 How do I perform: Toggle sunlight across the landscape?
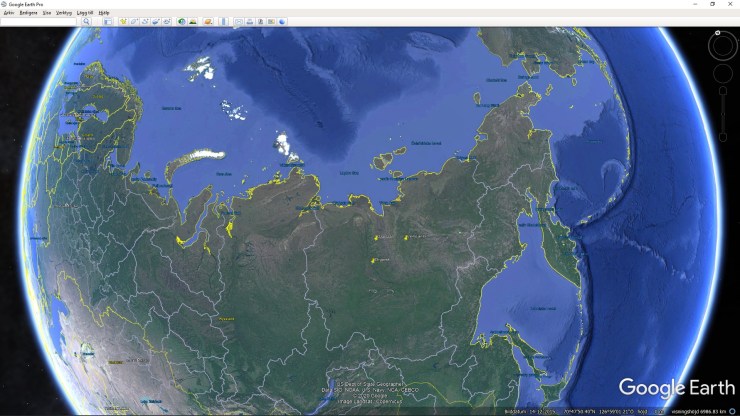(x=194, y=21)
